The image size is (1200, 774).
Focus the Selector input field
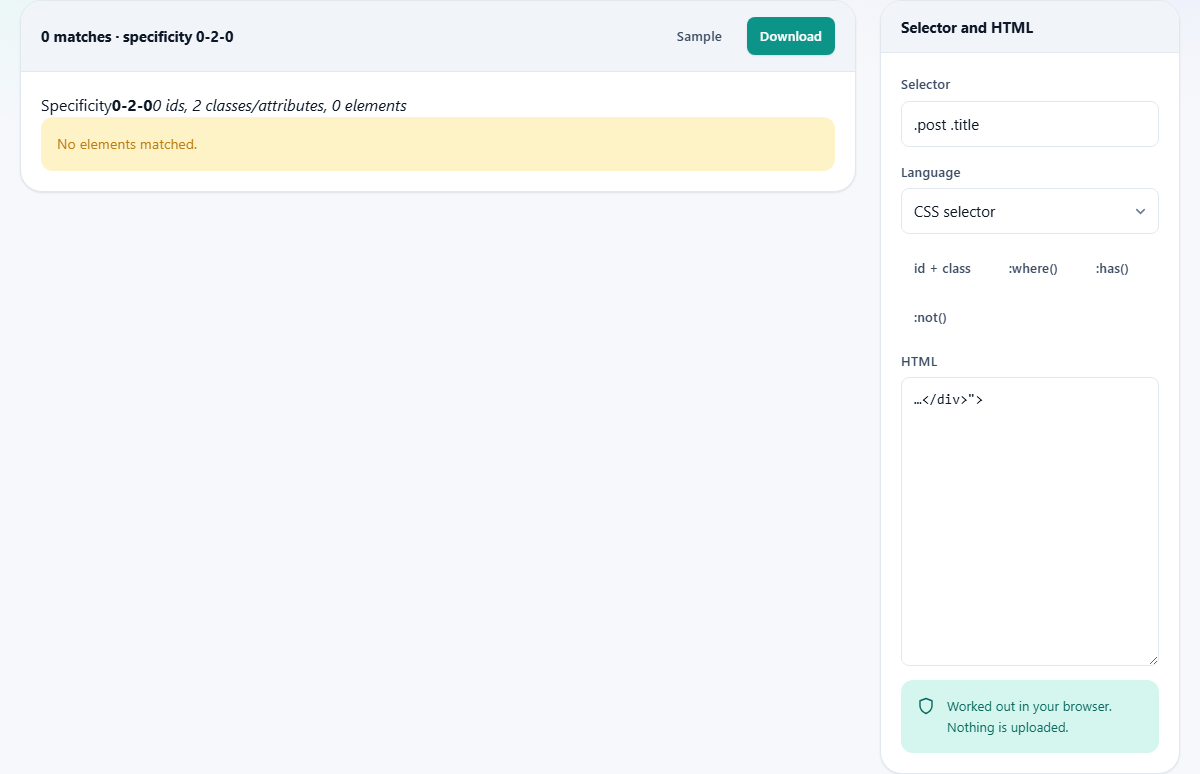(1030, 124)
